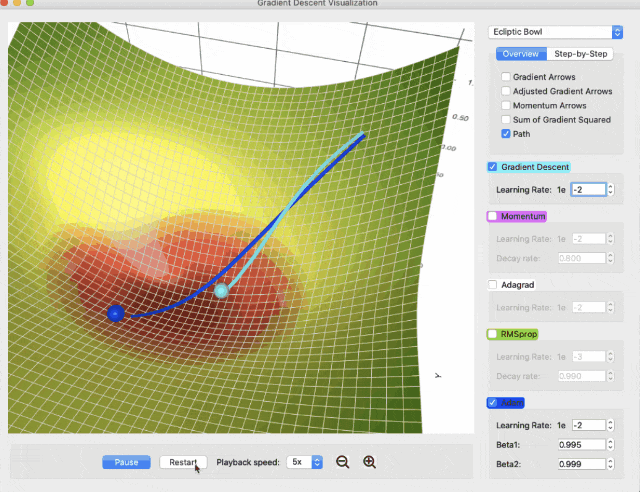The width and height of the screenshot is (640, 492).
Task: Click the Adam learning rate stepper arrows
Action: (x=611, y=425)
